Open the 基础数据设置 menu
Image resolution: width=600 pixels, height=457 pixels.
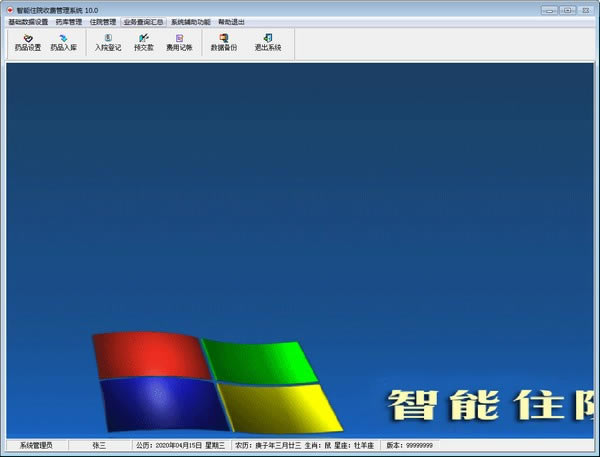click(28, 22)
